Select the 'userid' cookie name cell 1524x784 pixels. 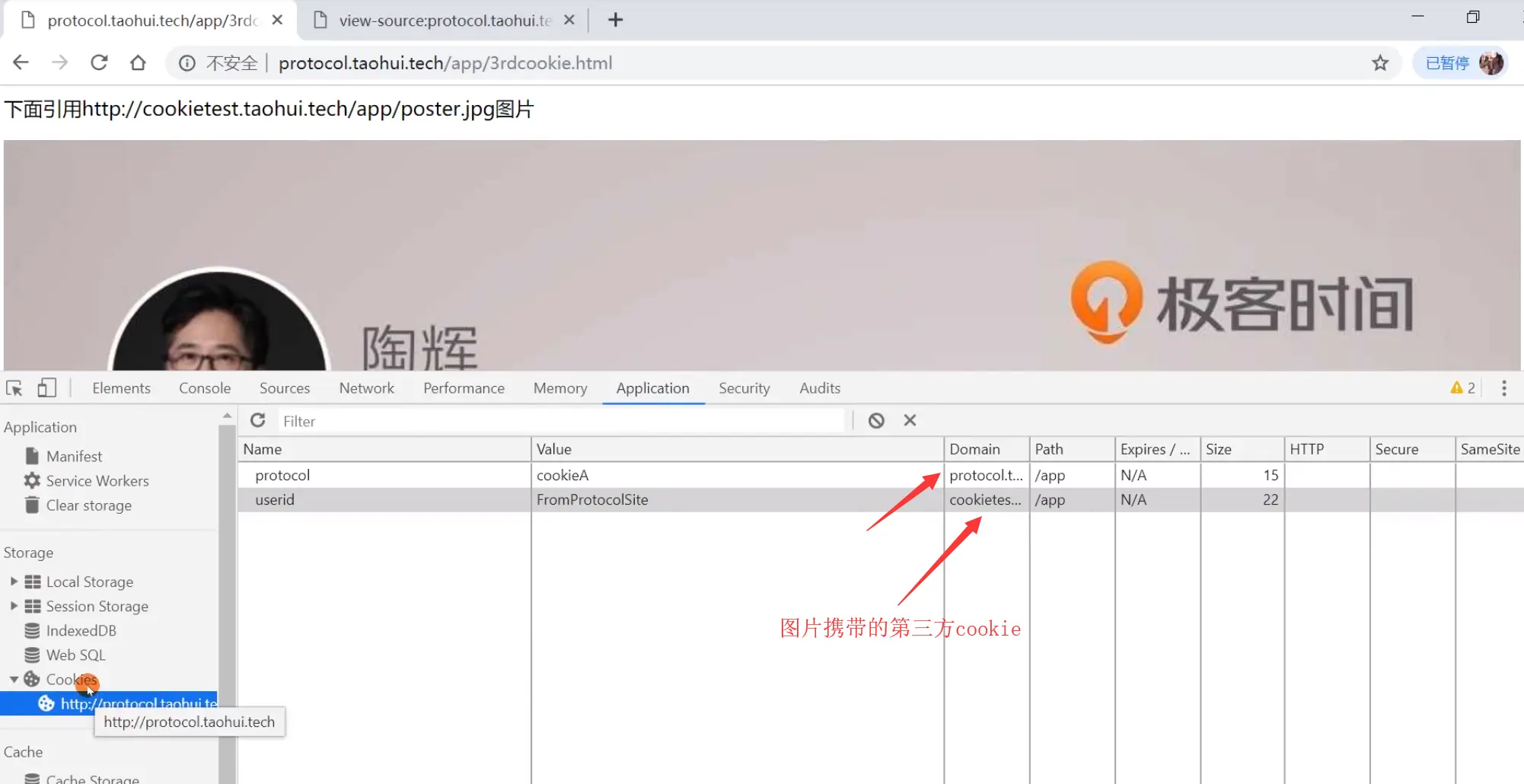coord(384,499)
